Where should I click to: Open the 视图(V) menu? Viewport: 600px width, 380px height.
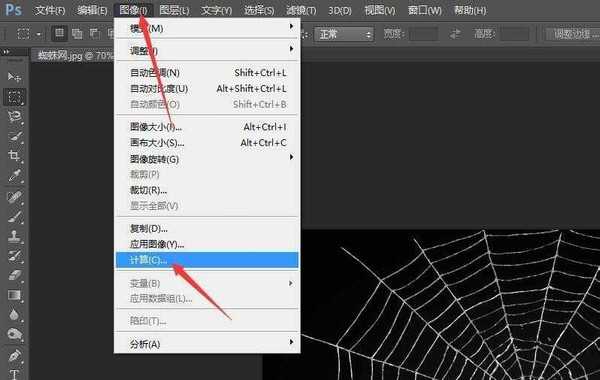coord(380,10)
